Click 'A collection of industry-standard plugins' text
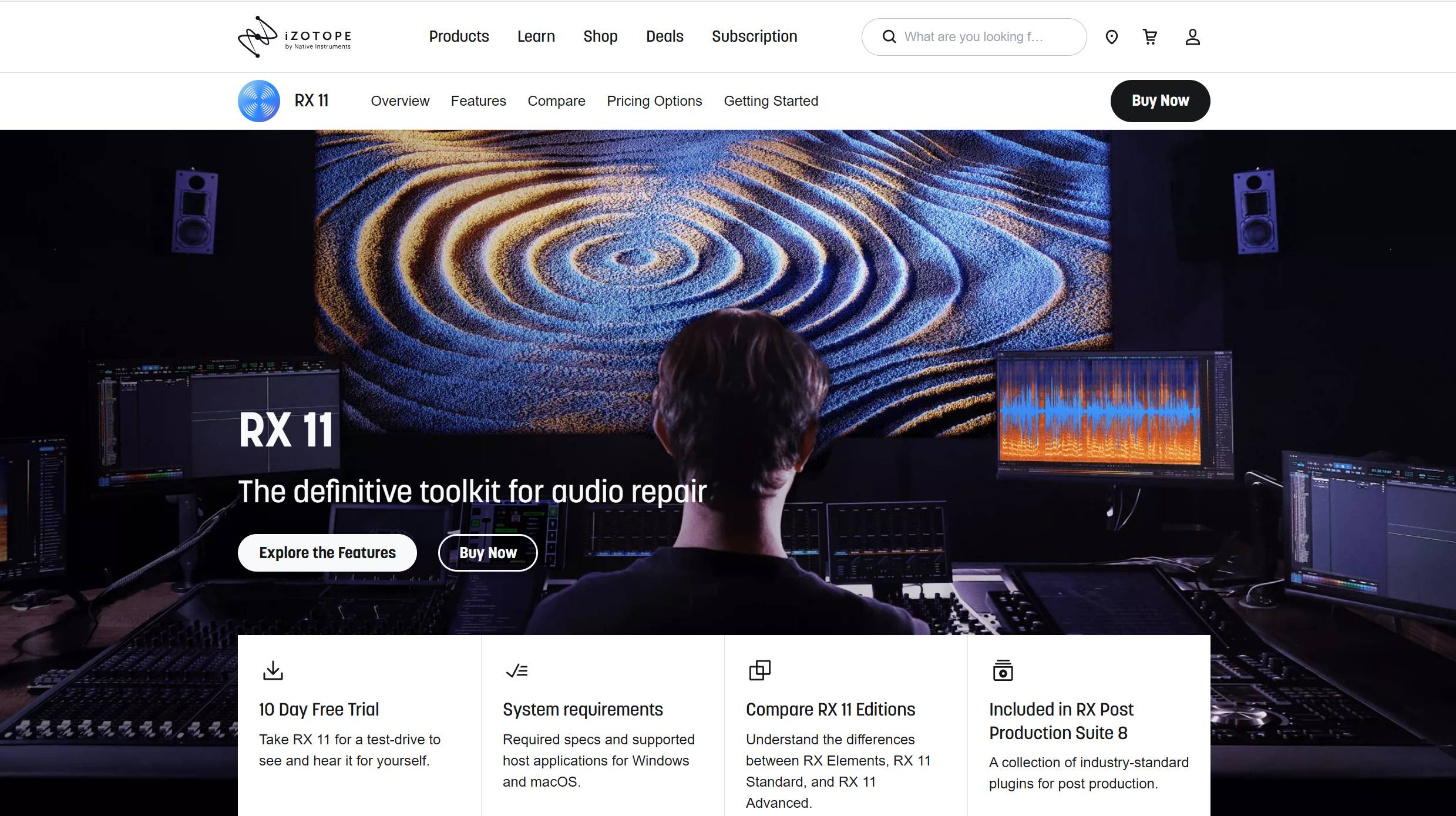 coord(1089,773)
